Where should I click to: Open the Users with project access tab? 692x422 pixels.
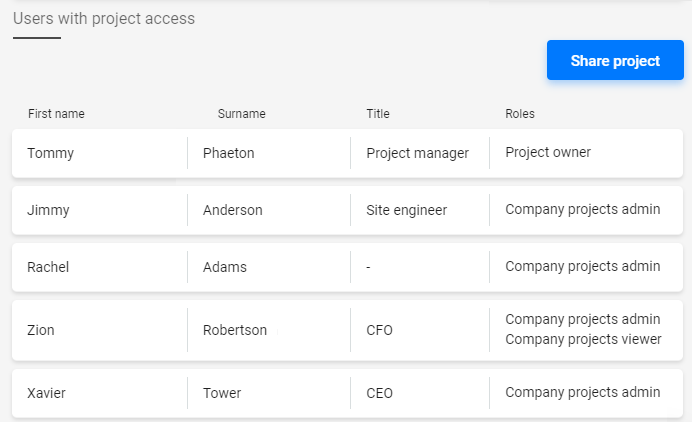click(104, 19)
